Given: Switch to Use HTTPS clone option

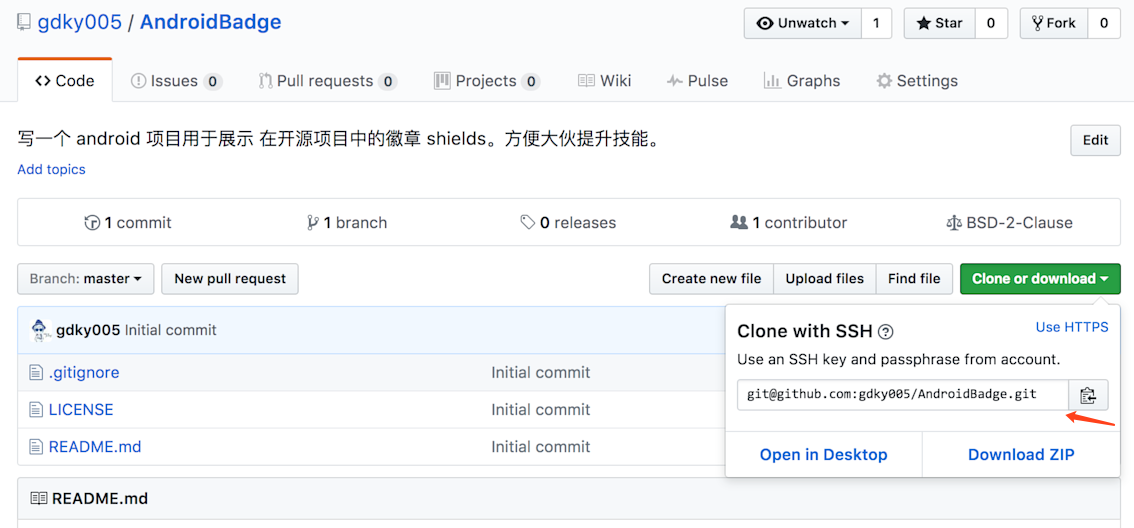Looking at the screenshot, I should click(1072, 328).
